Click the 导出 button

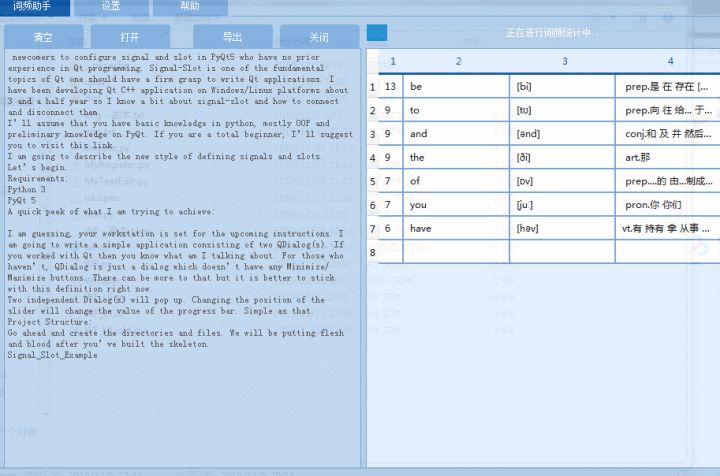(233, 37)
